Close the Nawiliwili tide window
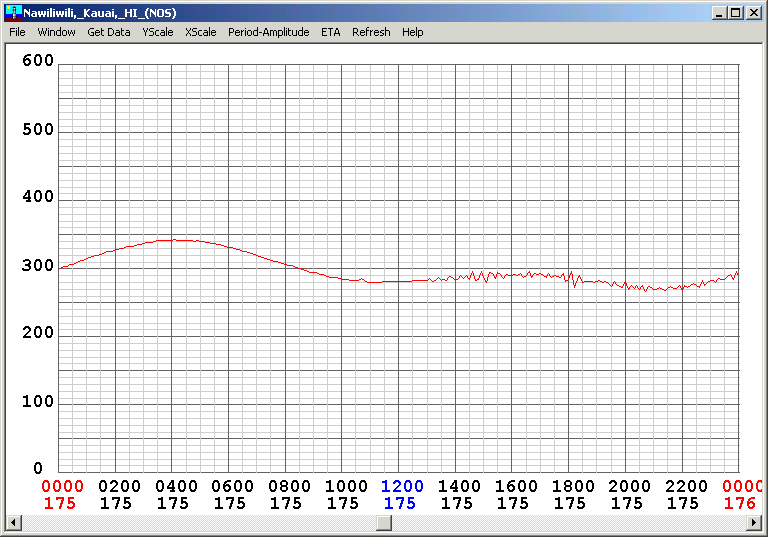The height and width of the screenshot is (537, 768). click(754, 13)
